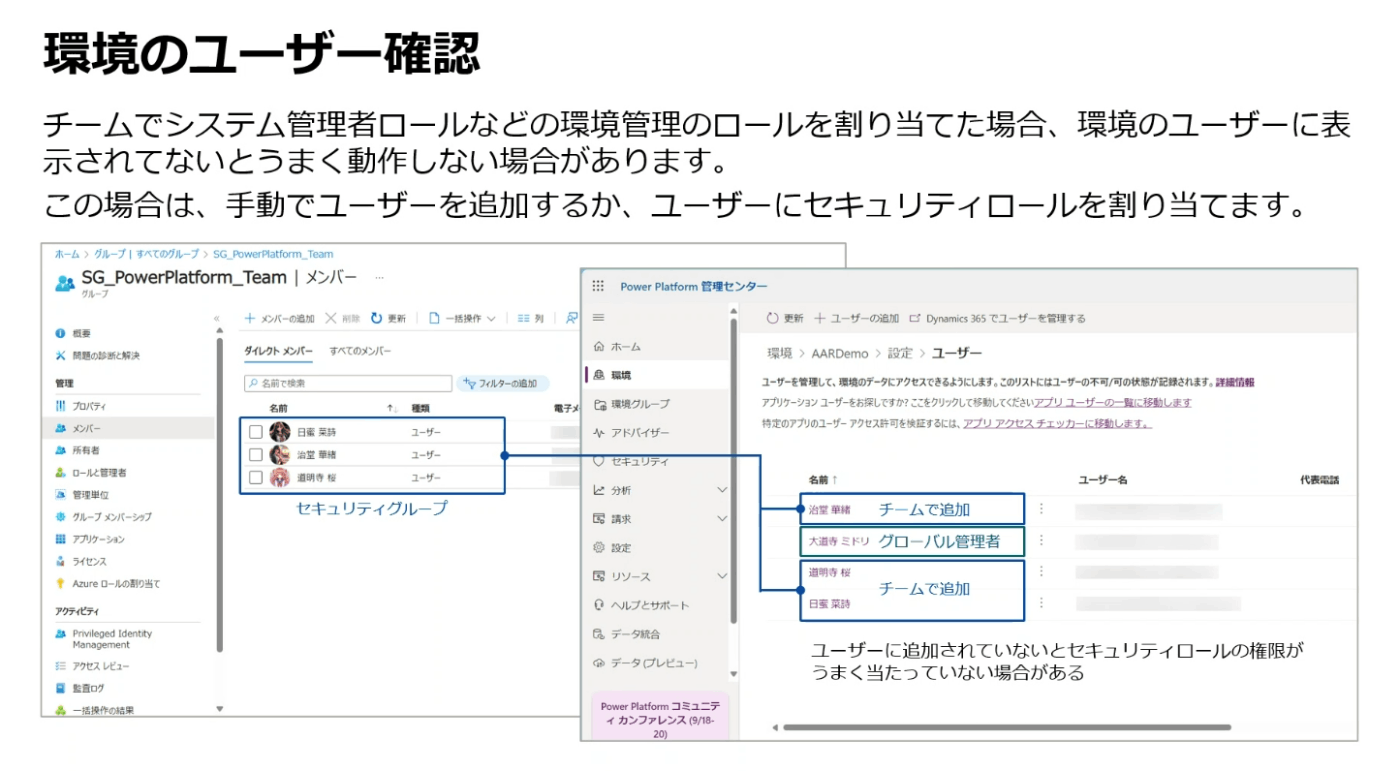
Task: Click 更新 refresh in the group toolbar
Action: (389, 318)
